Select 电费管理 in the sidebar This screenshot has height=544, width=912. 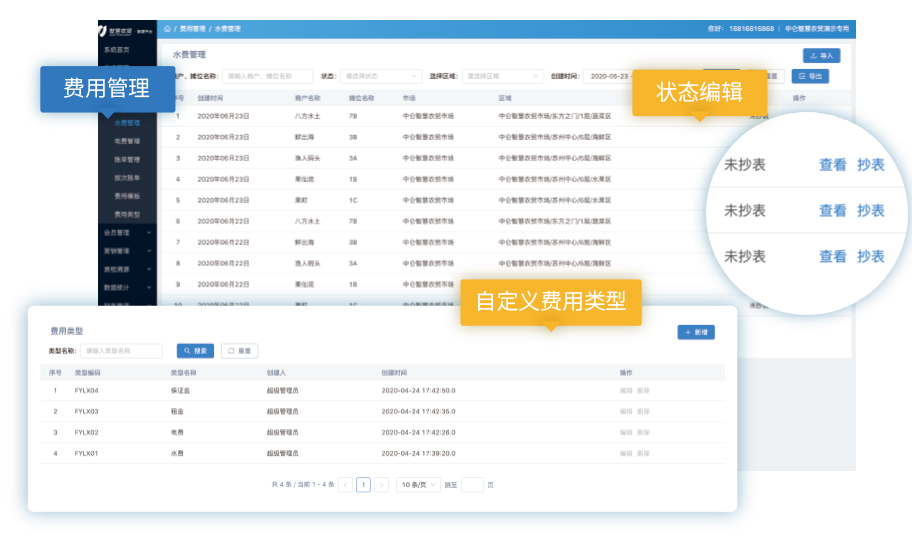[127, 141]
